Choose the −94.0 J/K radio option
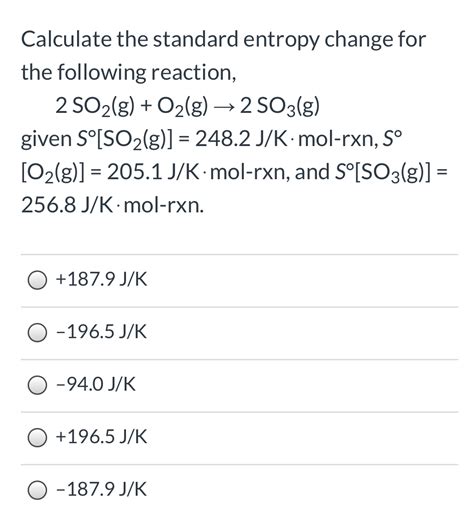The image size is (474, 516). pyautogui.click(x=37, y=386)
